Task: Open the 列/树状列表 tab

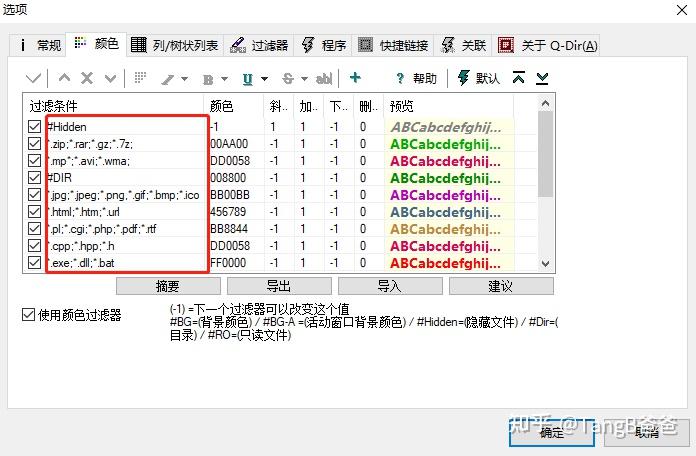Action: [x=174, y=45]
